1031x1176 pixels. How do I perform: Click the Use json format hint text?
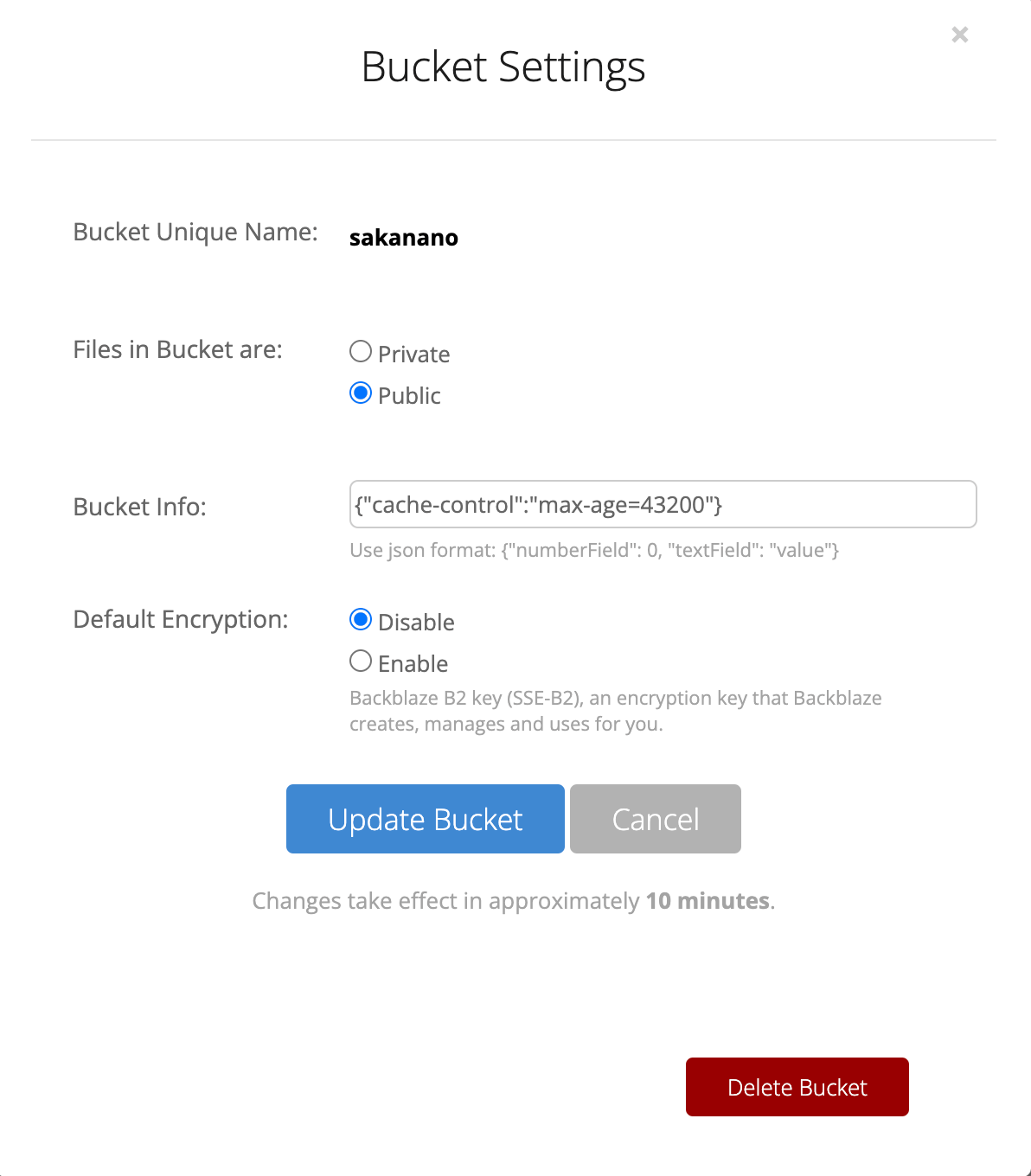pyautogui.click(x=594, y=551)
